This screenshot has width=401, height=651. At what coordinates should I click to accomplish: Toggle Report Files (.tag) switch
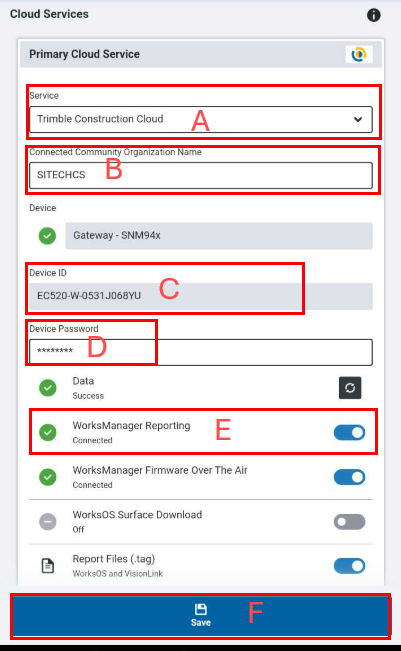[350, 566]
